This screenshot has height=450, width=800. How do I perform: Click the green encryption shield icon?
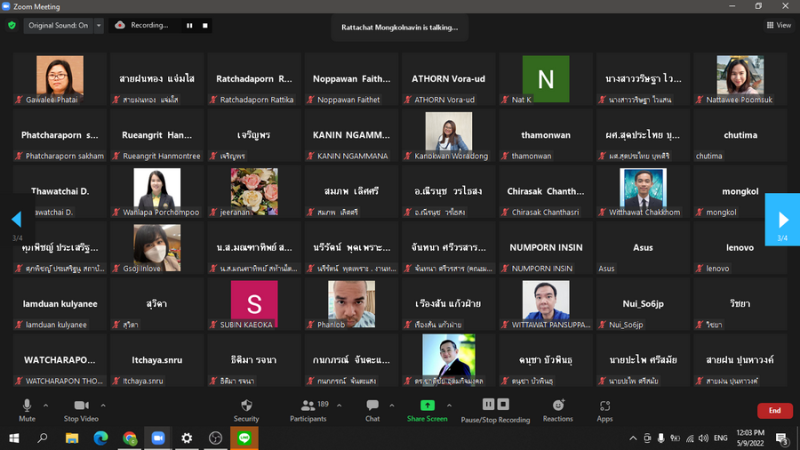click(x=12, y=25)
